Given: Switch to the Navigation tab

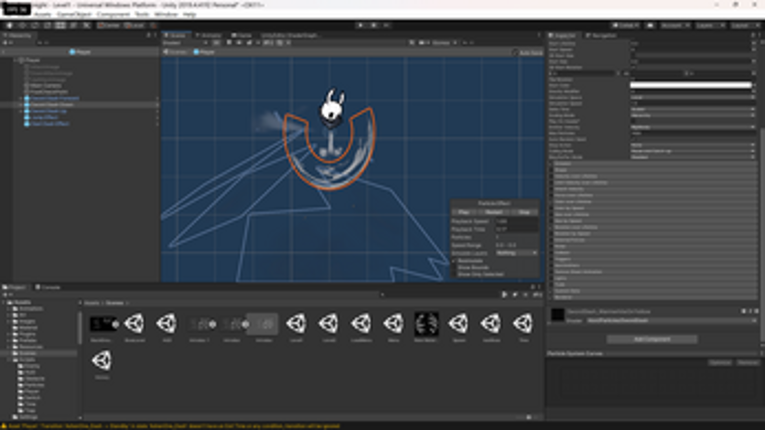Looking at the screenshot, I should (x=601, y=36).
